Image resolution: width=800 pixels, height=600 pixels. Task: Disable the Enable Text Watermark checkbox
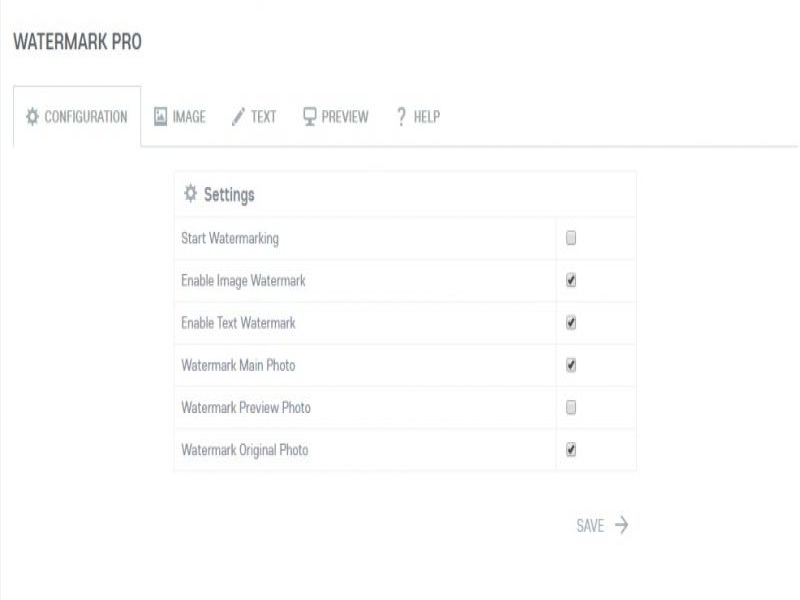coord(571,323)
